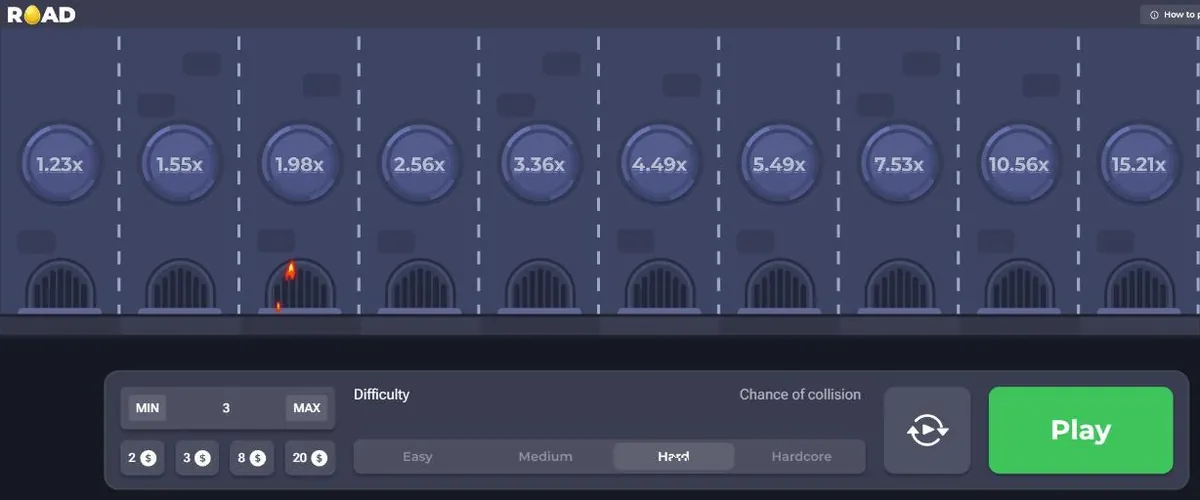
Task: Click the Difficulty heading text
Action: tap(382, 395)
